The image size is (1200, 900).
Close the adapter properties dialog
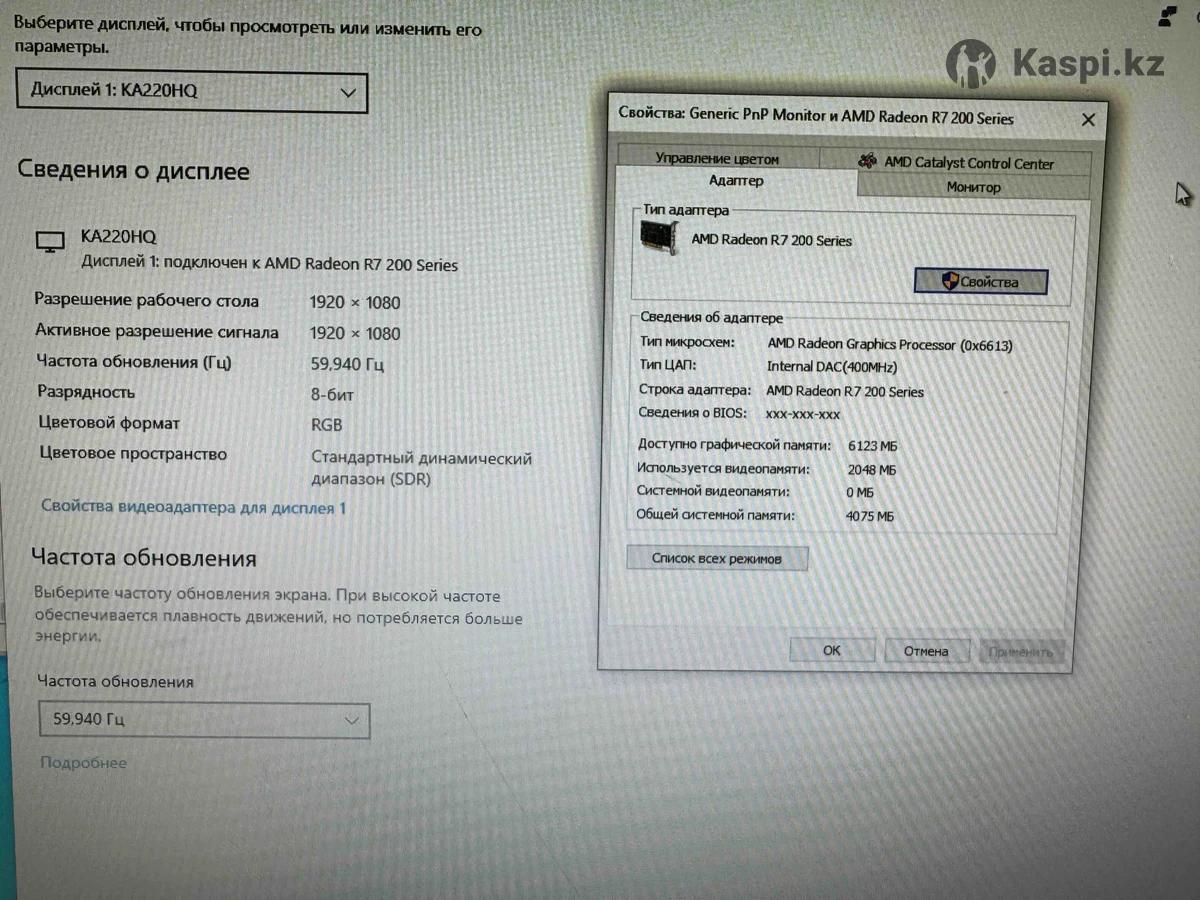tap(1088, 120)
